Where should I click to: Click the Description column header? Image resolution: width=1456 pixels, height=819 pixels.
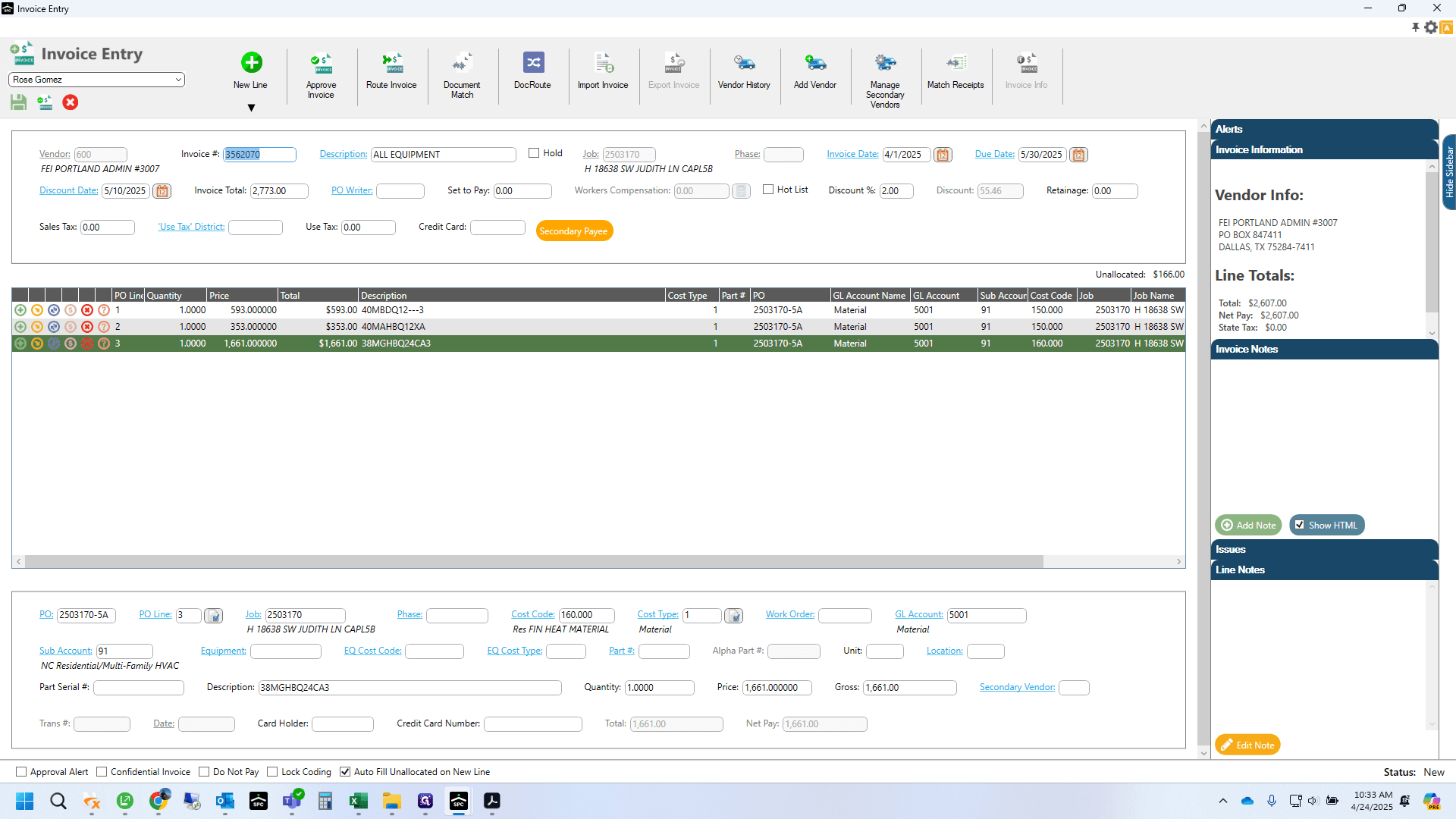point(511,295)
